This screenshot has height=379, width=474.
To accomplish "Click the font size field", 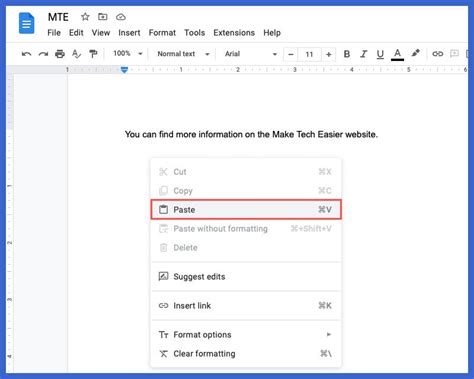I will [x=309, y=54].
